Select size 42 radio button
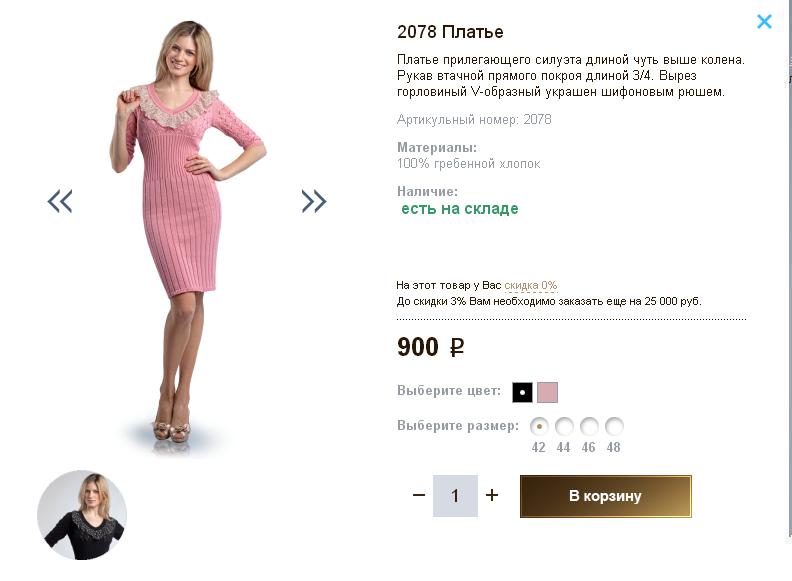The height and width of the screenshot is (581, 792). [540, 426]
